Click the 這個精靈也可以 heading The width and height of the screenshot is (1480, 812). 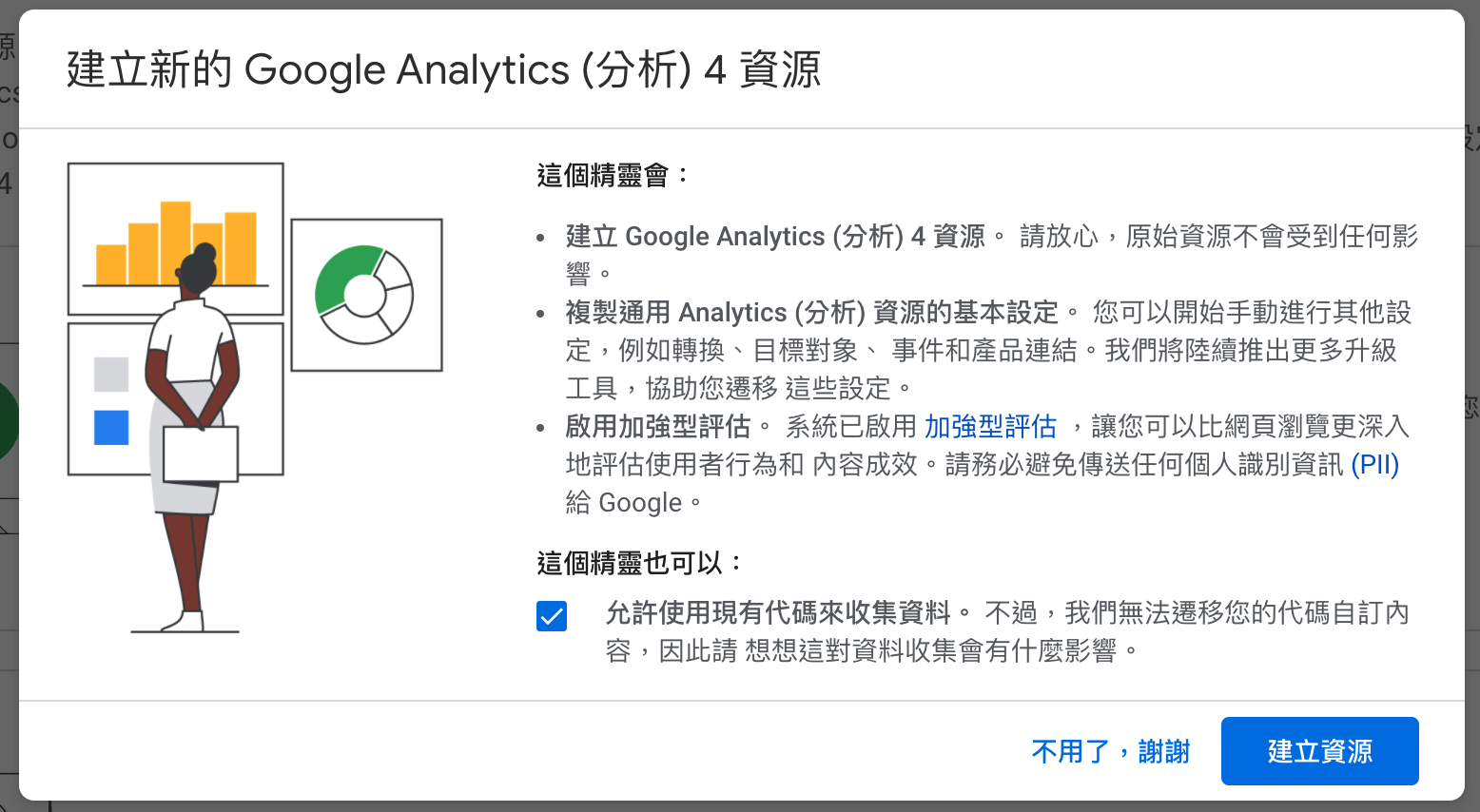(x=639, y=563)
